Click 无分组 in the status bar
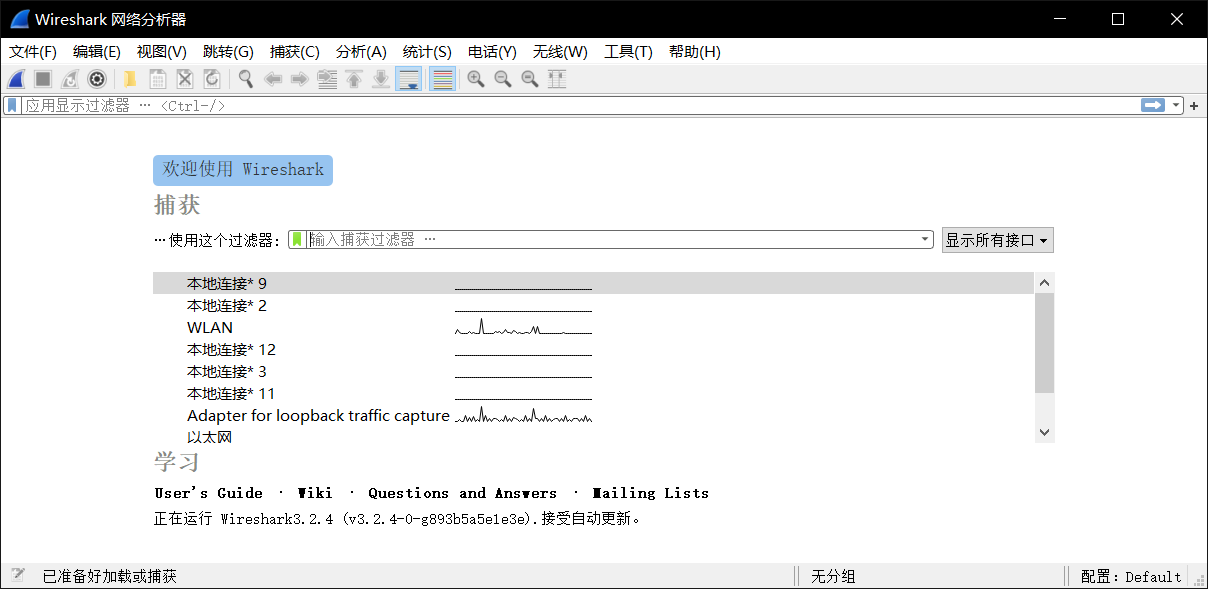Screen dimensions: 1208x589 tap(833, 577)
